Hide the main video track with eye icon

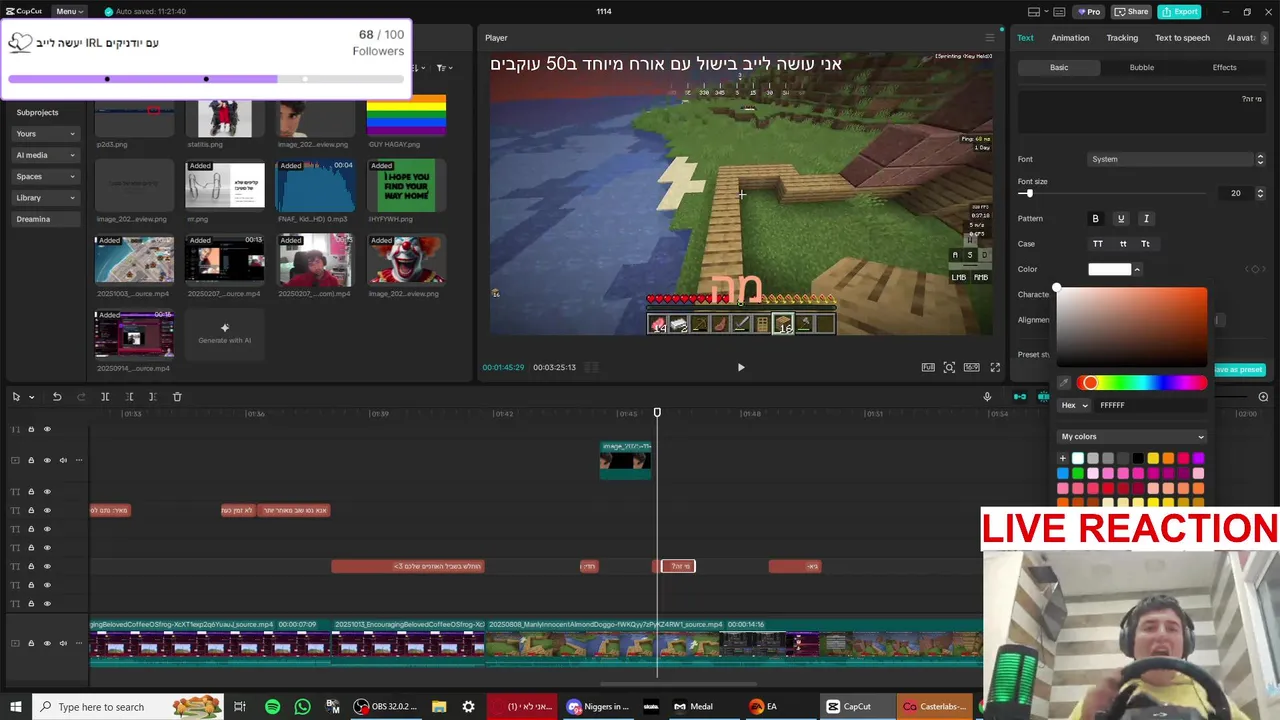coord(47,643)
